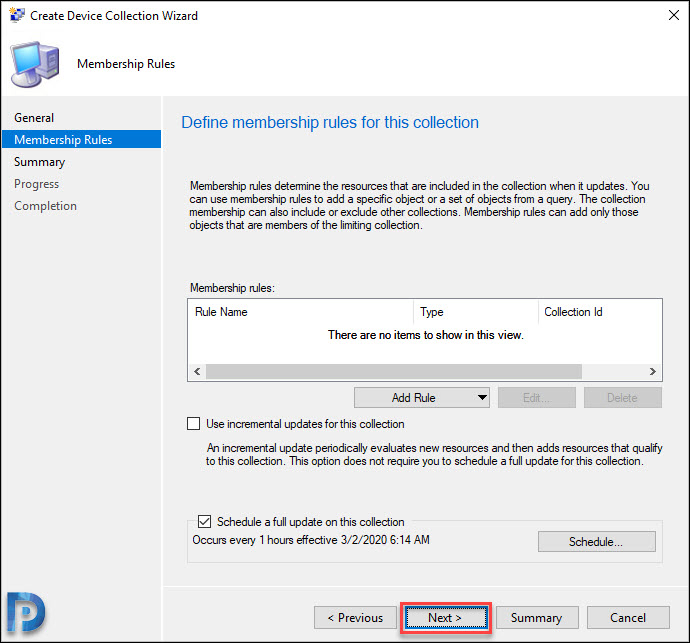Click the Schedule... button

click(x=596, y=541)
